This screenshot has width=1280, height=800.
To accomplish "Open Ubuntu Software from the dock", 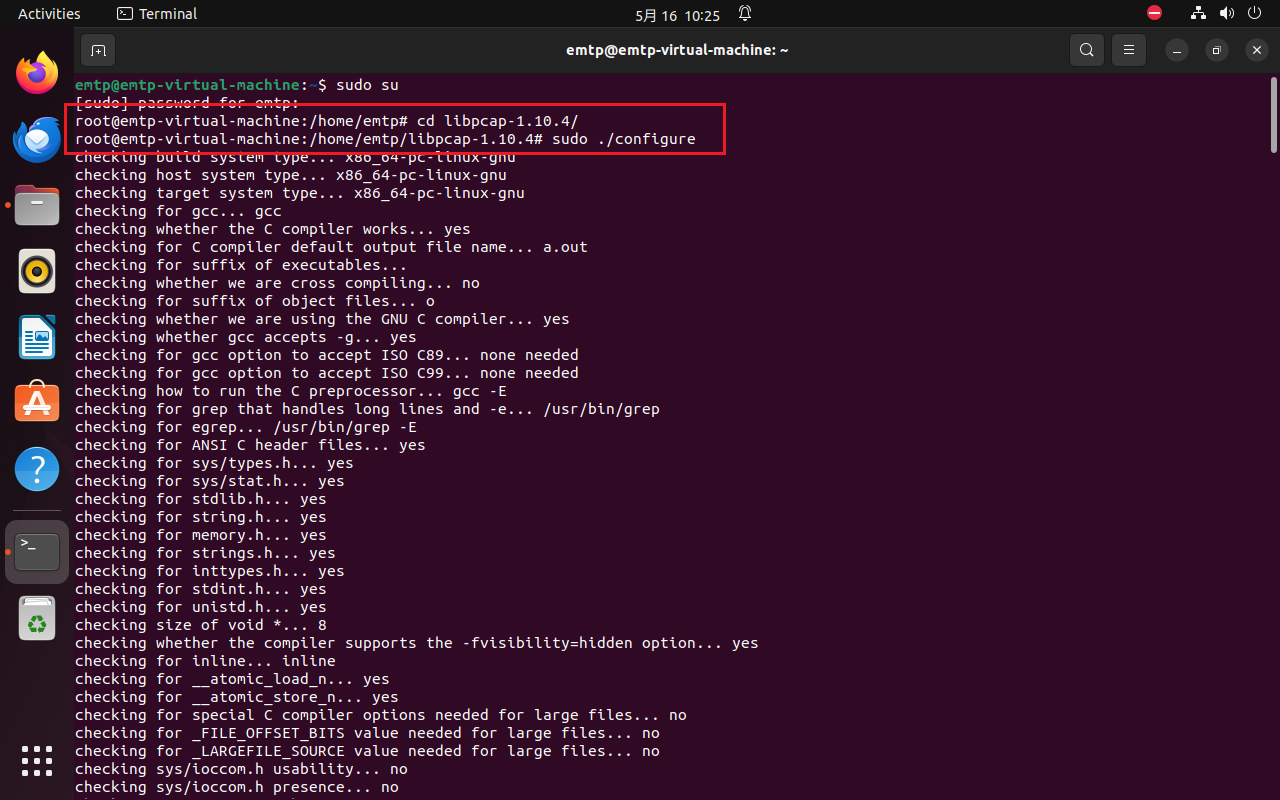I will (36, 401).
